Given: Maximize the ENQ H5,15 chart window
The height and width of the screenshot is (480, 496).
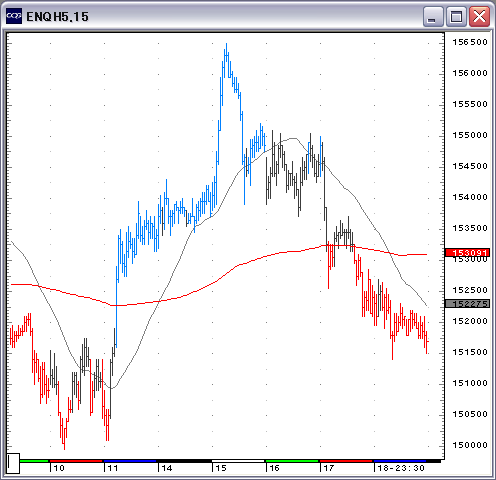Looking at the screenshot, I should click(456, 16).
